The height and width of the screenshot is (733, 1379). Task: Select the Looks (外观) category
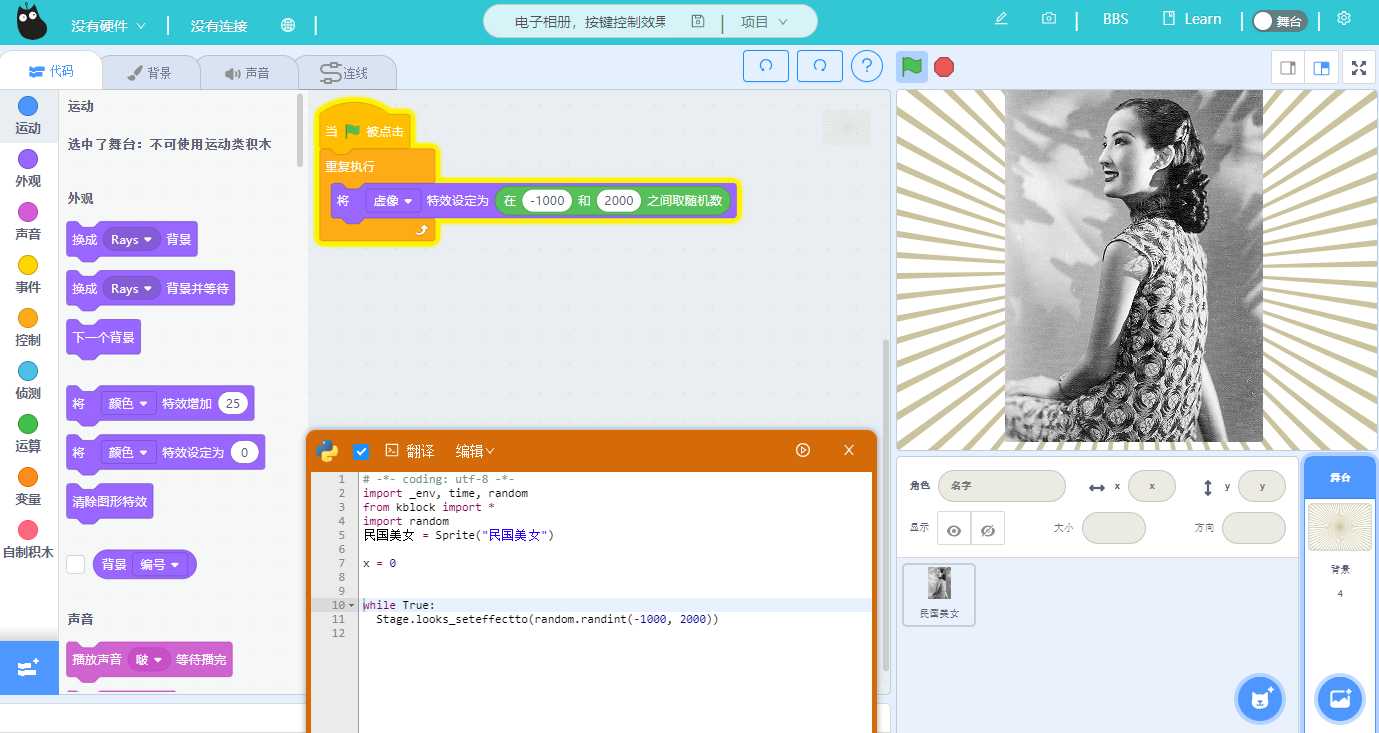(28, 168)
